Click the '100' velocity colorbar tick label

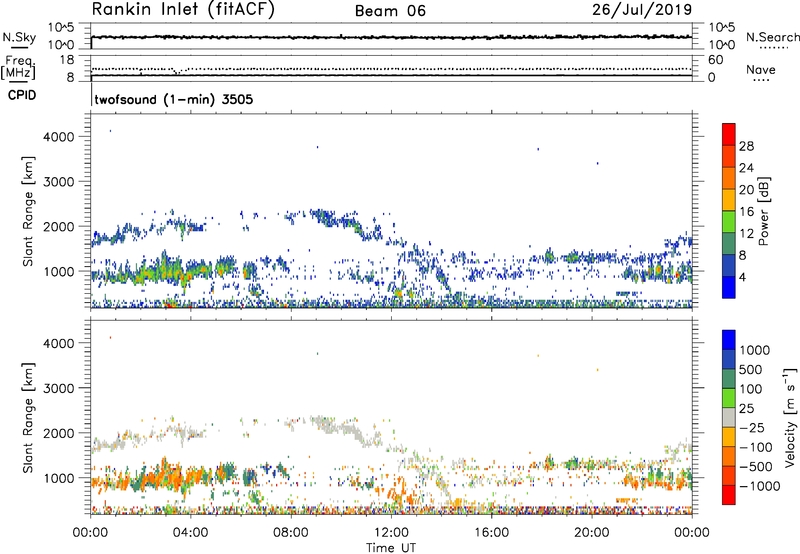(x=751, y=389)
